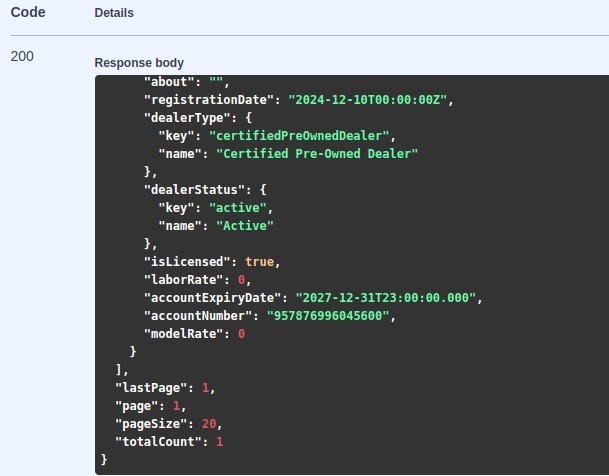609x476 pixels.
Task: Click the "about" key in the JSON
Action: [x=169, y=82]
